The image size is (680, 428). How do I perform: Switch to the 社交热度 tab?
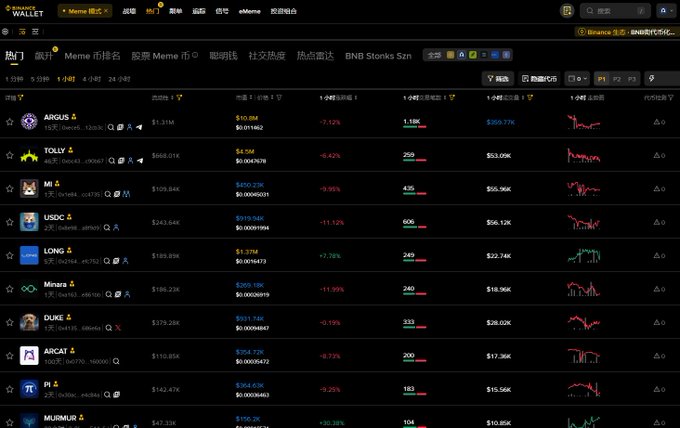coord(267,56)
